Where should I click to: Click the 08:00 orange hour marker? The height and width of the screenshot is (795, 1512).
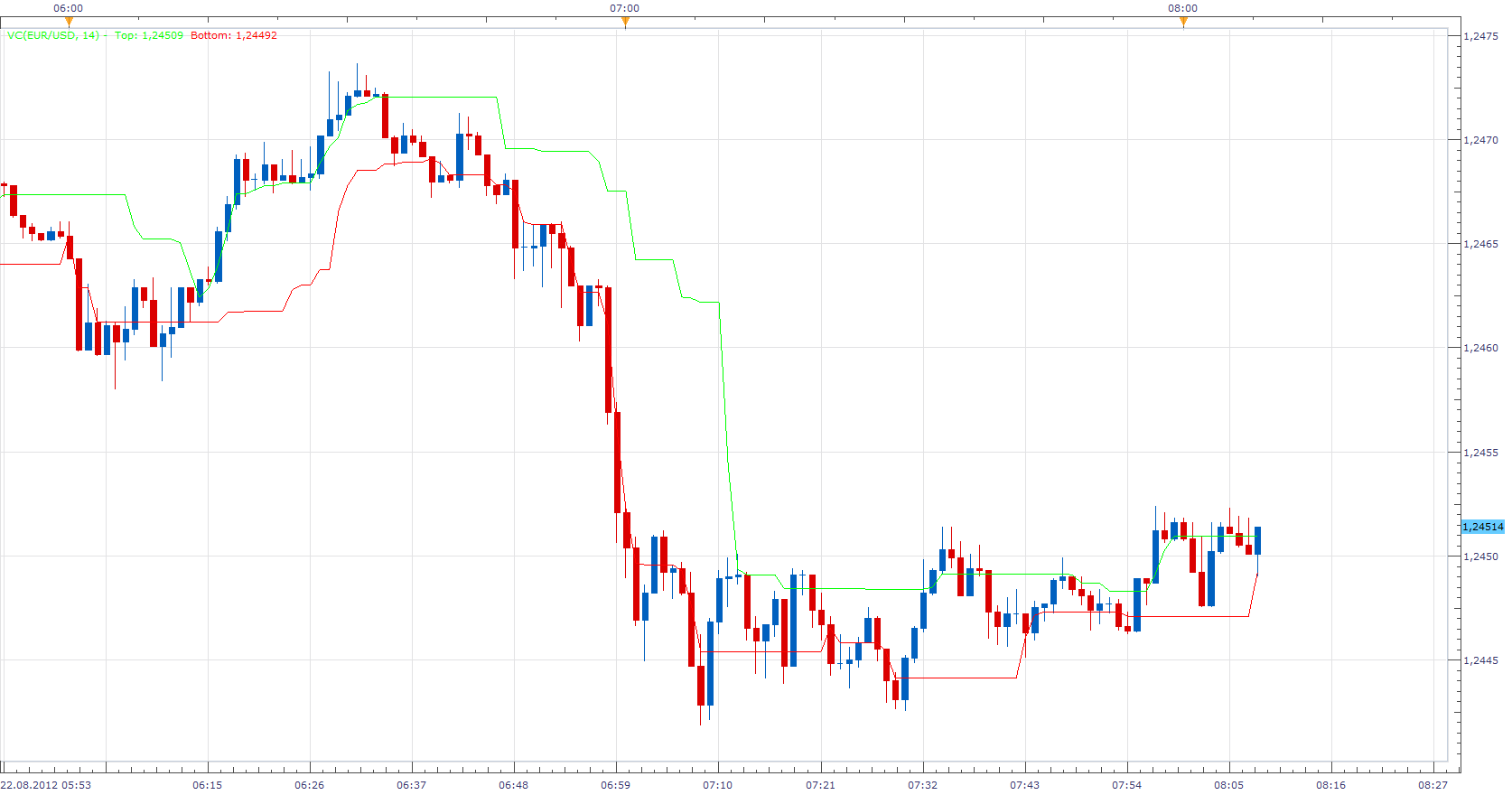point(1183,23)
